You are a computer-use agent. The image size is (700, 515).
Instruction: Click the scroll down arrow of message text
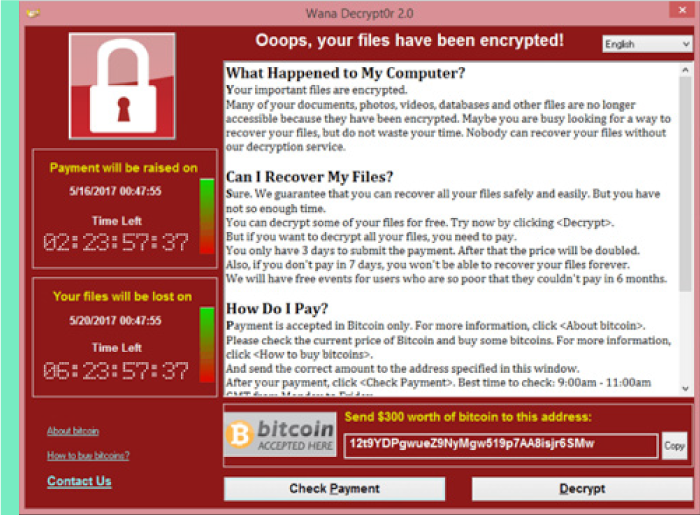[685, 389]
